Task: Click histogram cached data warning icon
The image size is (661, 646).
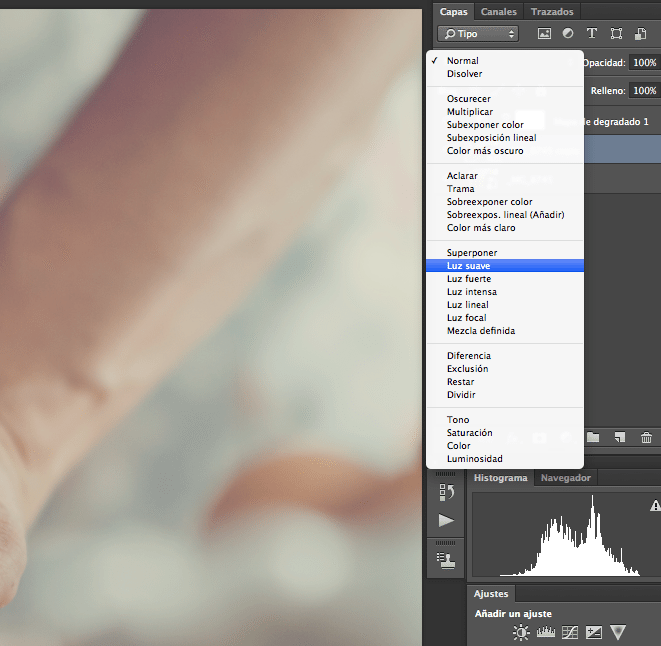Action: (656, 506)
